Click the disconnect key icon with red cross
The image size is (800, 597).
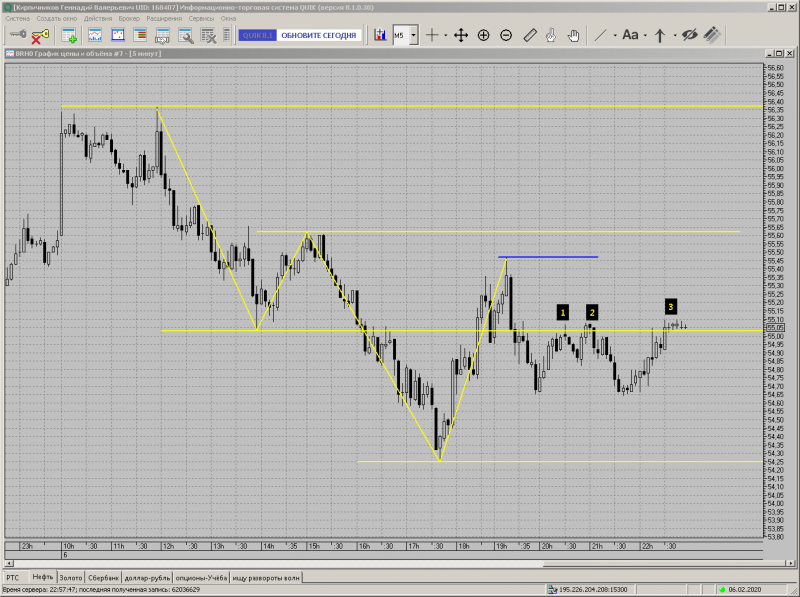click(x=40, y=35)
